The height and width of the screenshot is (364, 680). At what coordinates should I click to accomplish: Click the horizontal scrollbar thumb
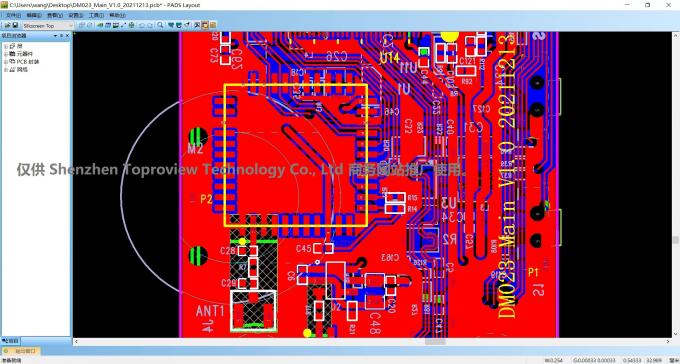[435, 342]
